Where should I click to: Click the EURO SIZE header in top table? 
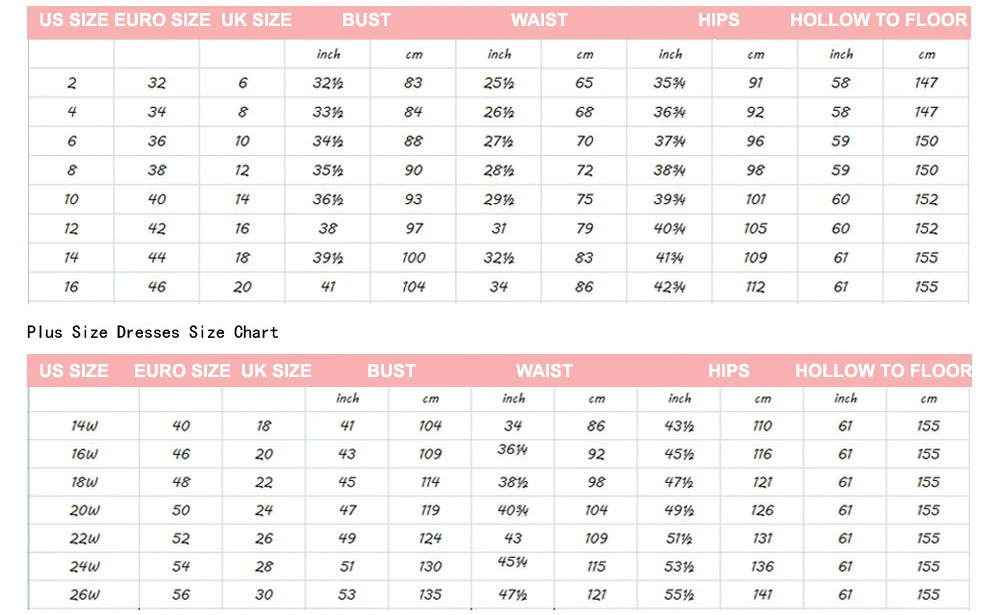click(x=162, y=20)
